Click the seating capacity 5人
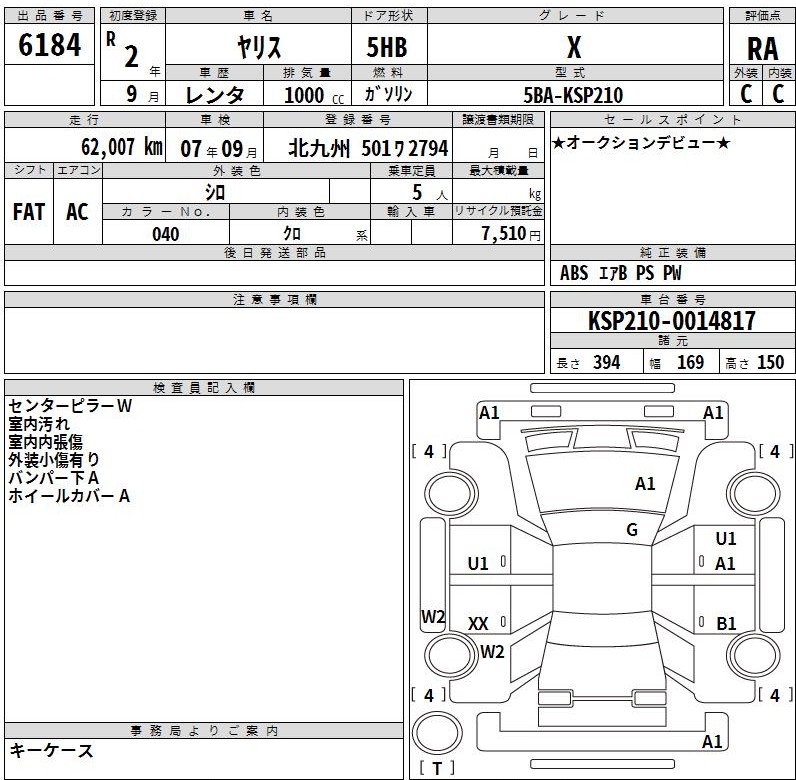 [x=429, y=192]
